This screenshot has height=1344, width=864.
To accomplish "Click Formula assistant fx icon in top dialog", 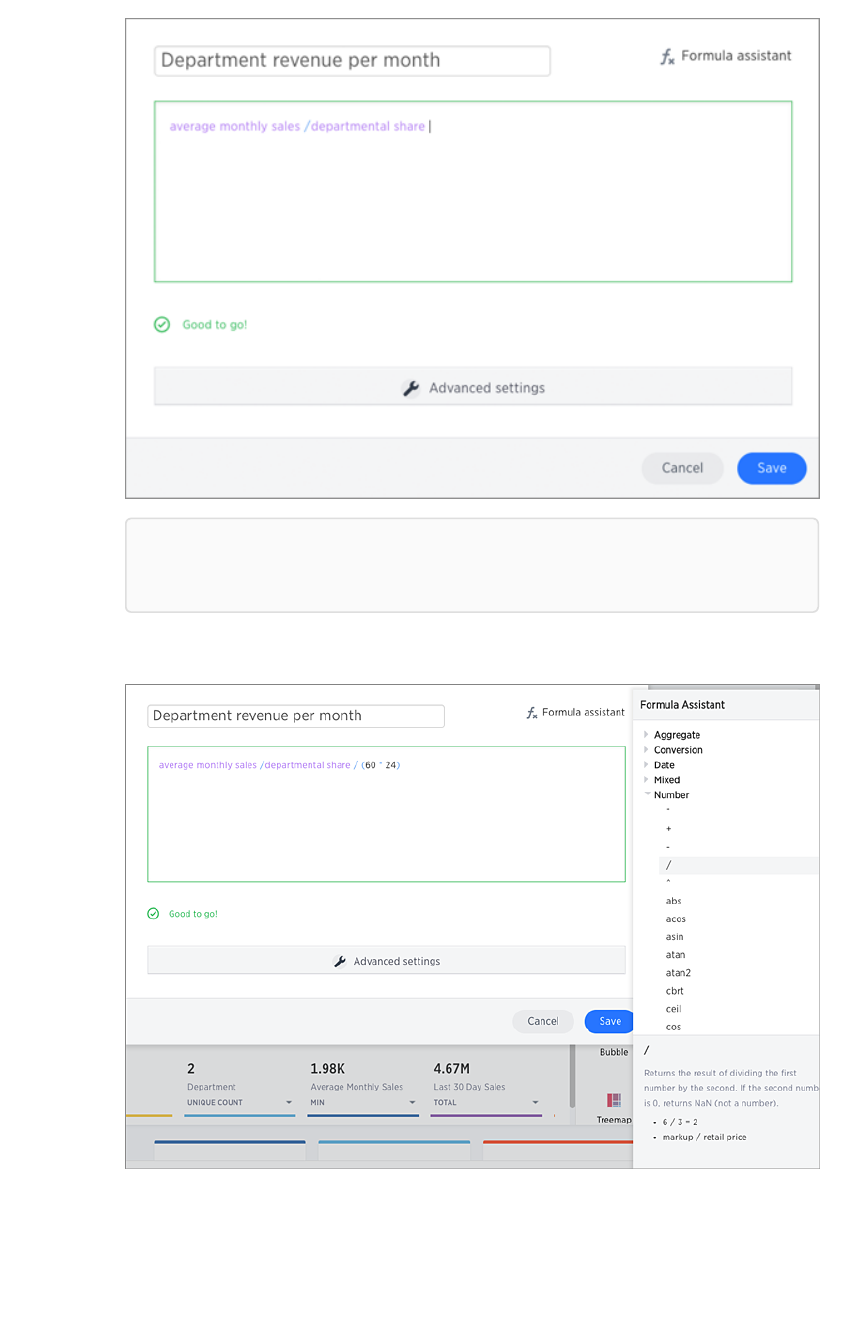I will [x=667, y=57].
